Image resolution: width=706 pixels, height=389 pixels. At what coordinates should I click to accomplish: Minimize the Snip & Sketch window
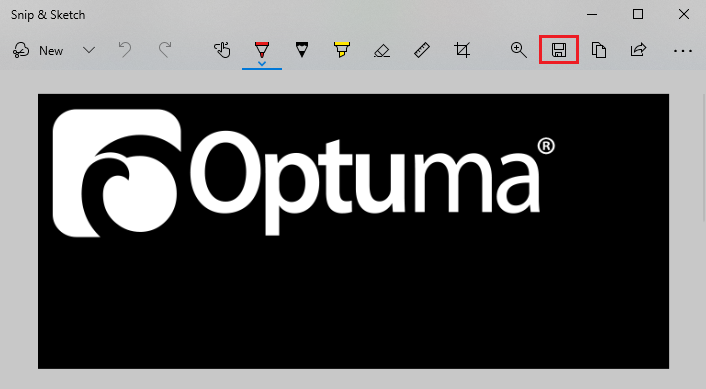pos(592,14)
